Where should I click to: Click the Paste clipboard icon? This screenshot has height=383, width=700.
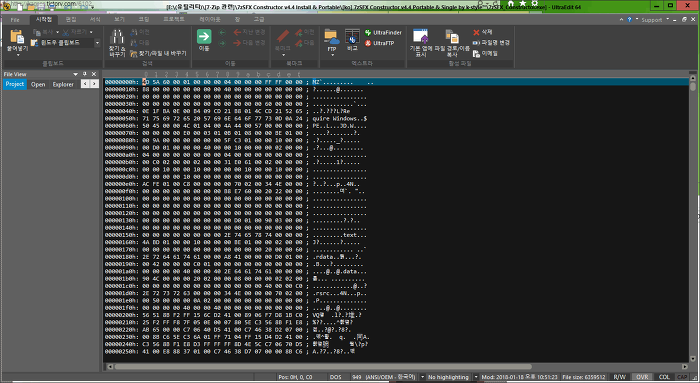(17, 37)
